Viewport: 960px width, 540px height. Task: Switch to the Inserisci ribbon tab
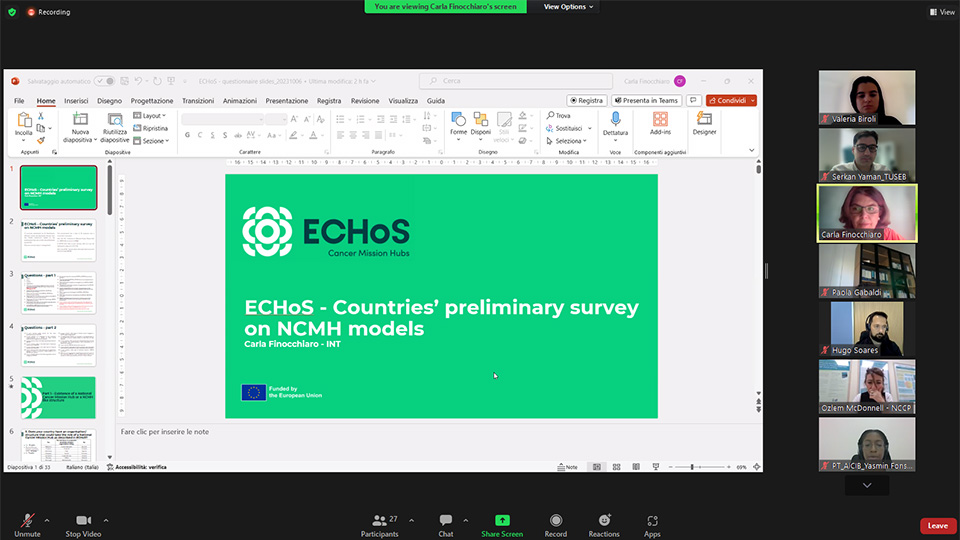click(x=76, y=101)
